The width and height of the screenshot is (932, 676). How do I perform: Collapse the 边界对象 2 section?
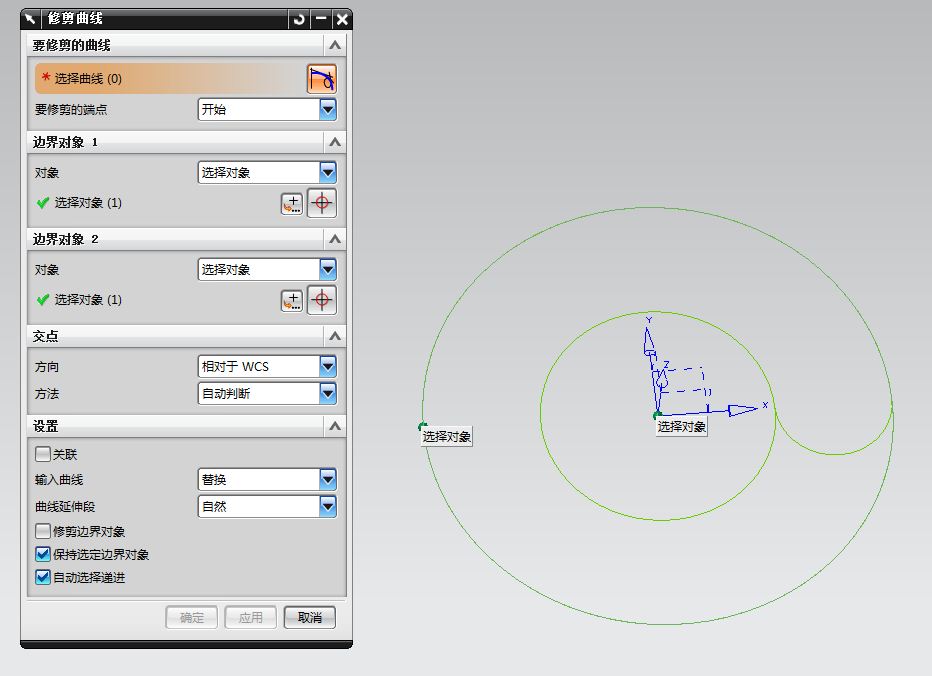(335, 239)
